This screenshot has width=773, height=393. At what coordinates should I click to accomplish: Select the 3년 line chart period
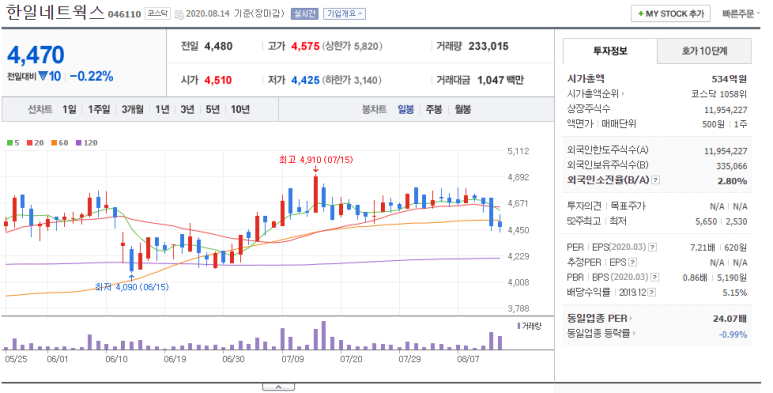(187, 109)
